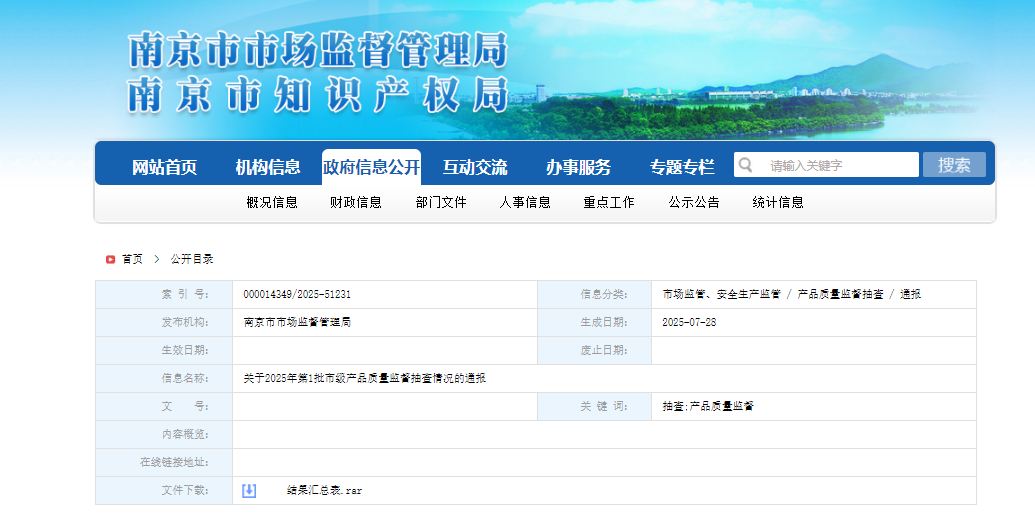
Task: Go to 人事信息 submenu
Action: point(525,203)
